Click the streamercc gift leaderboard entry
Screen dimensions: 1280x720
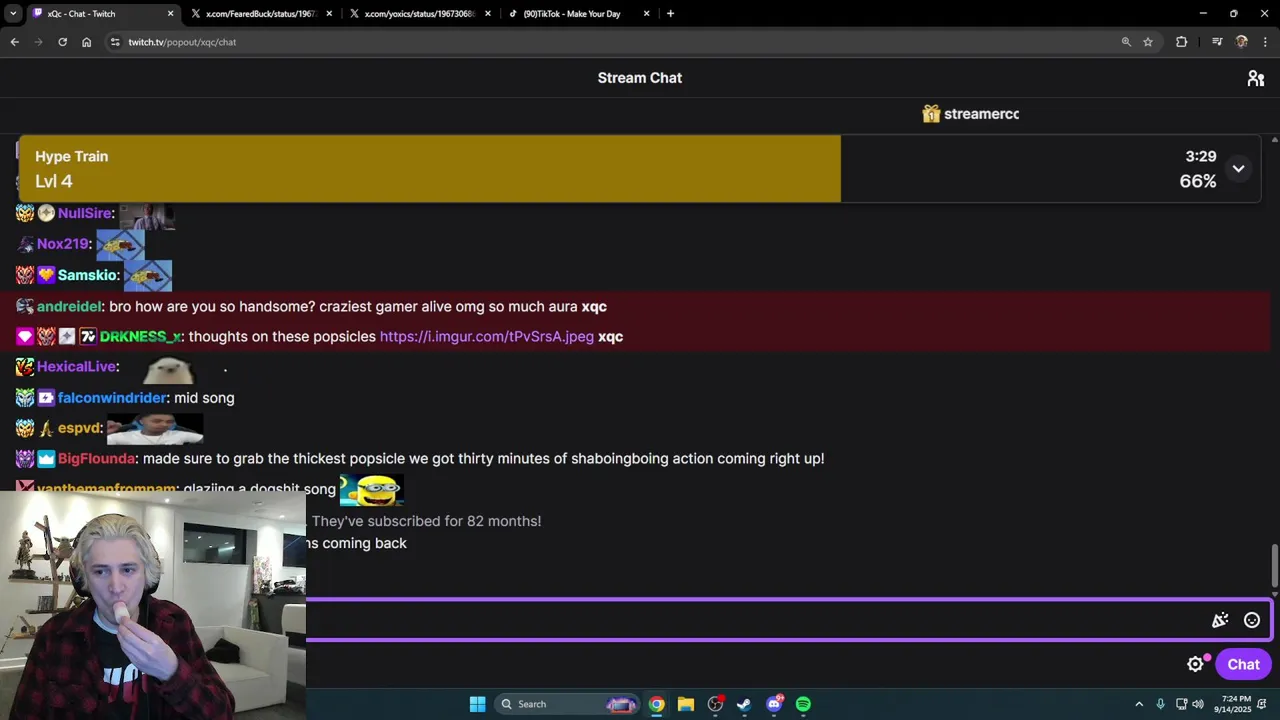(970, 114)
